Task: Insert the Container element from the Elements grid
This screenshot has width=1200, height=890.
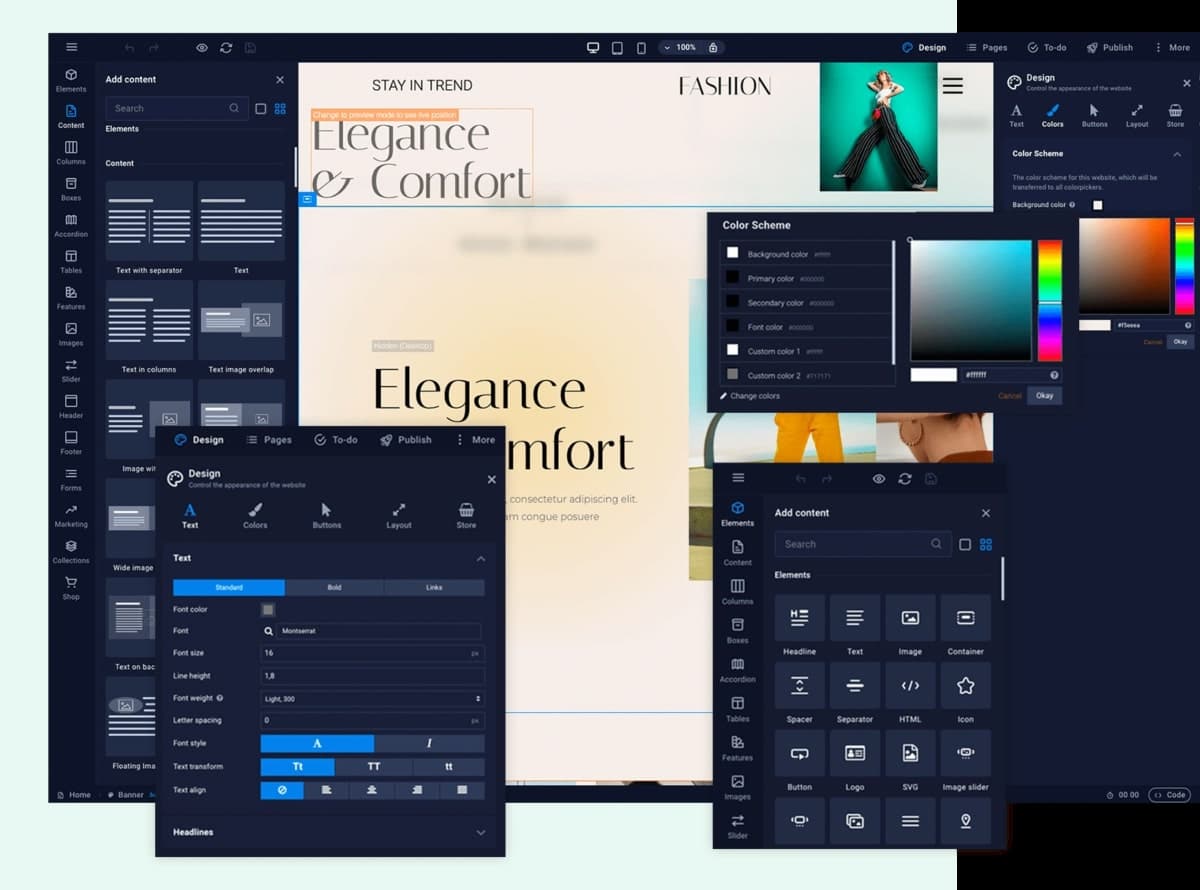Action: 965,618
